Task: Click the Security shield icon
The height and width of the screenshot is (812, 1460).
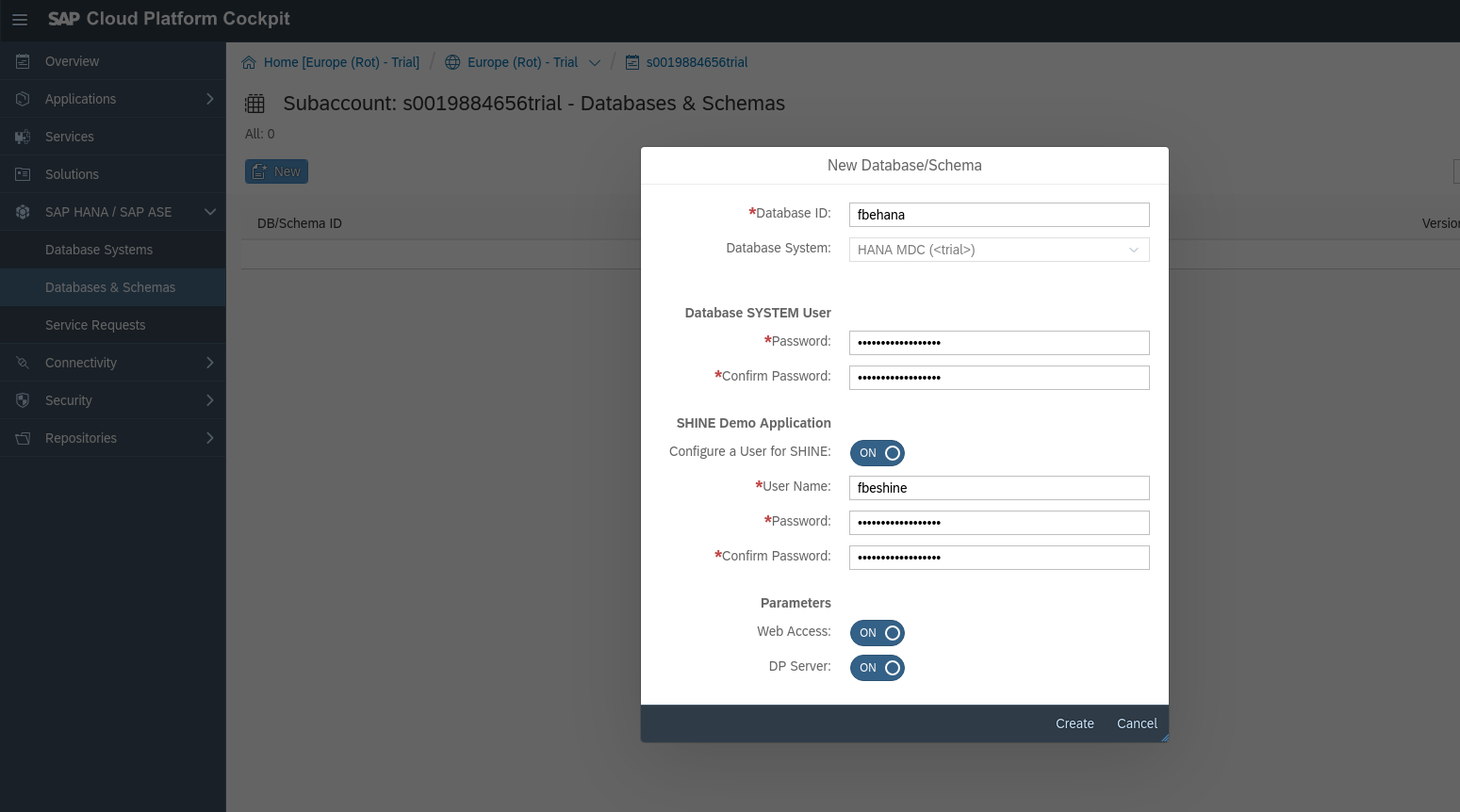Action: pos(23,400)
